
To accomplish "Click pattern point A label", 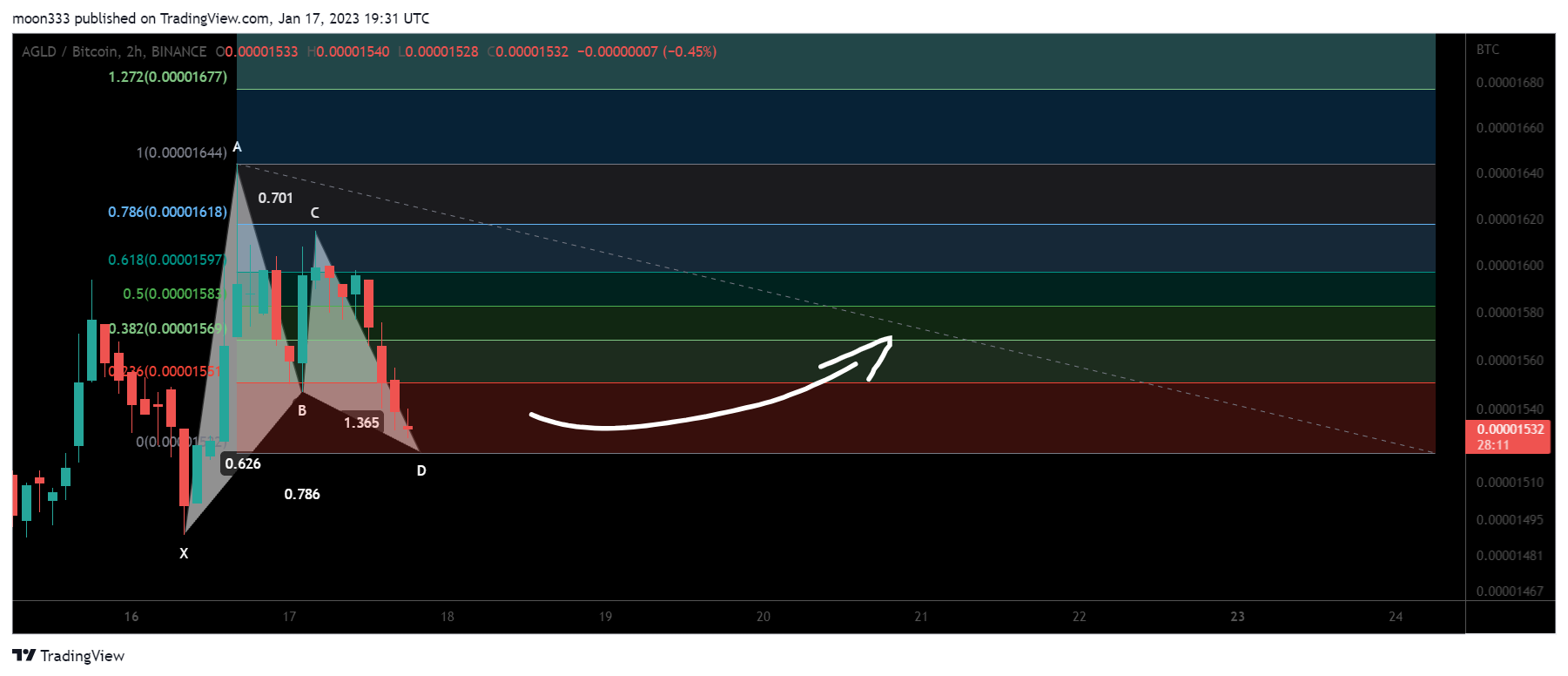I will (237, 146).
